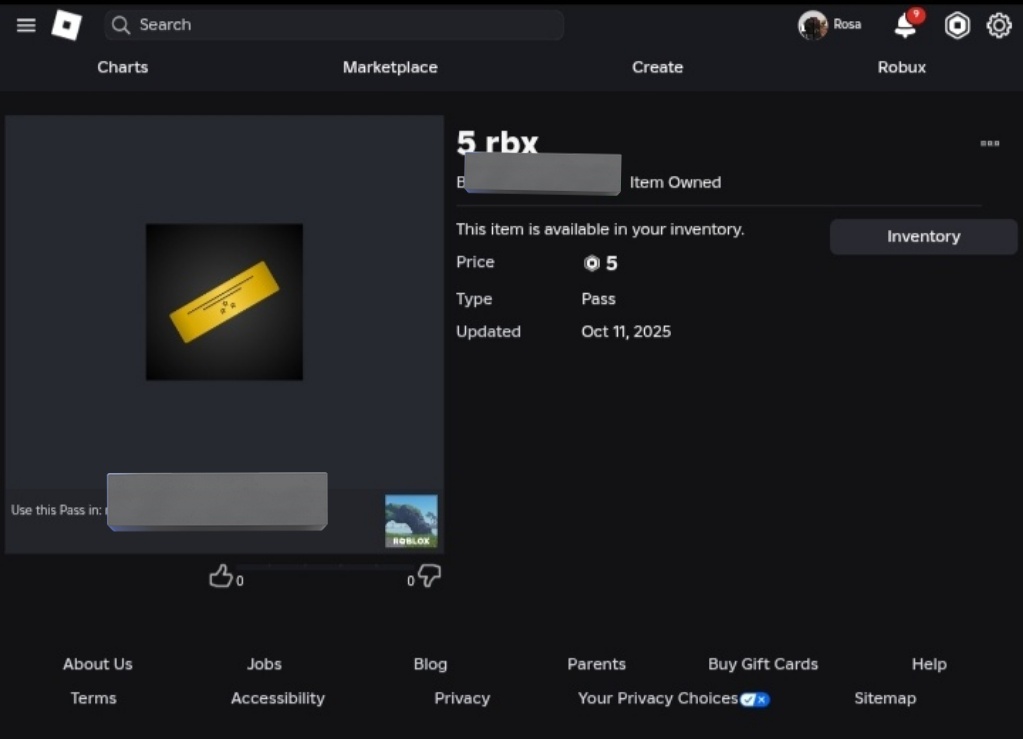Open the Help footer link
The width and height of the screenshot is (1023, 739).
tap(929, 664)
